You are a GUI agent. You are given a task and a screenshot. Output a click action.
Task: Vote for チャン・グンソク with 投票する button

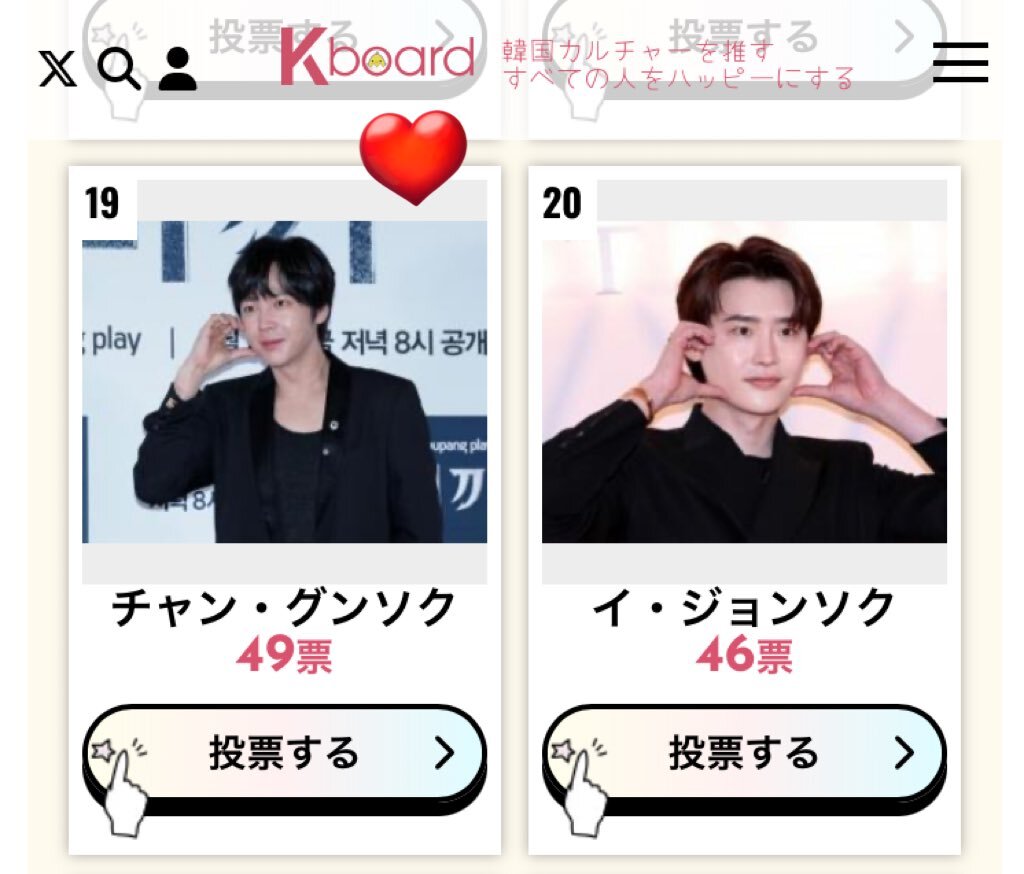click(285, 759)
